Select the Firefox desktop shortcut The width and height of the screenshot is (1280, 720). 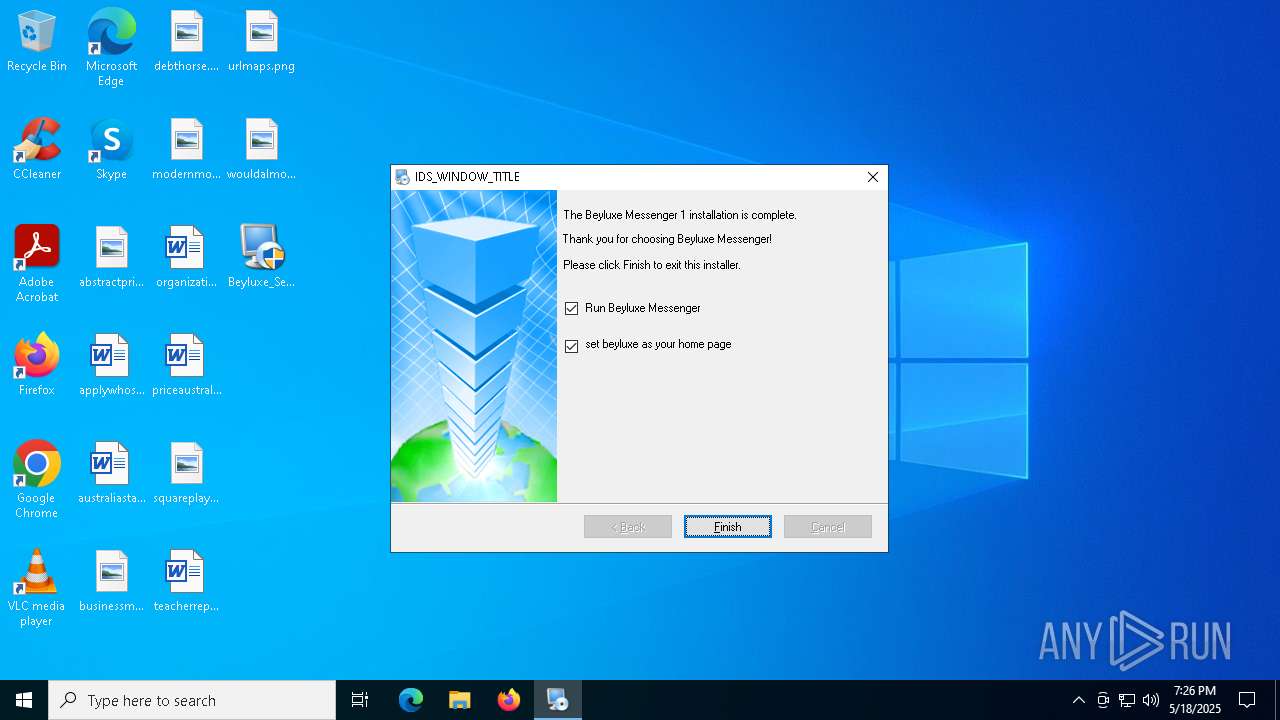coord(37,366)
